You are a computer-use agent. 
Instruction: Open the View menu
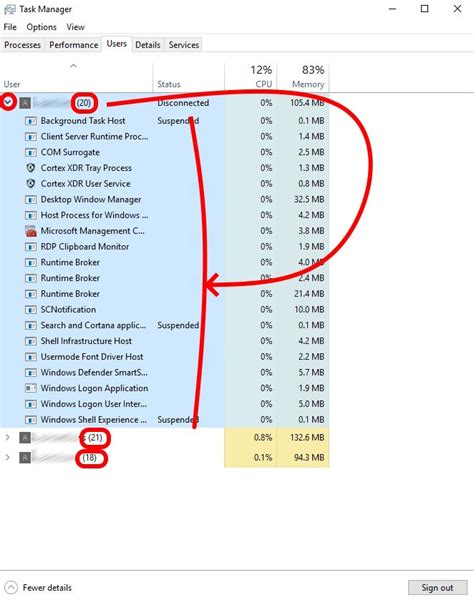pyautogui.click(x=75, y=27)
